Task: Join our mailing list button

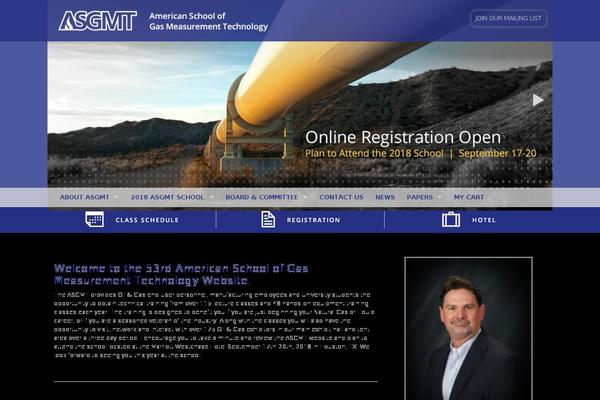Action: point(508,18)
